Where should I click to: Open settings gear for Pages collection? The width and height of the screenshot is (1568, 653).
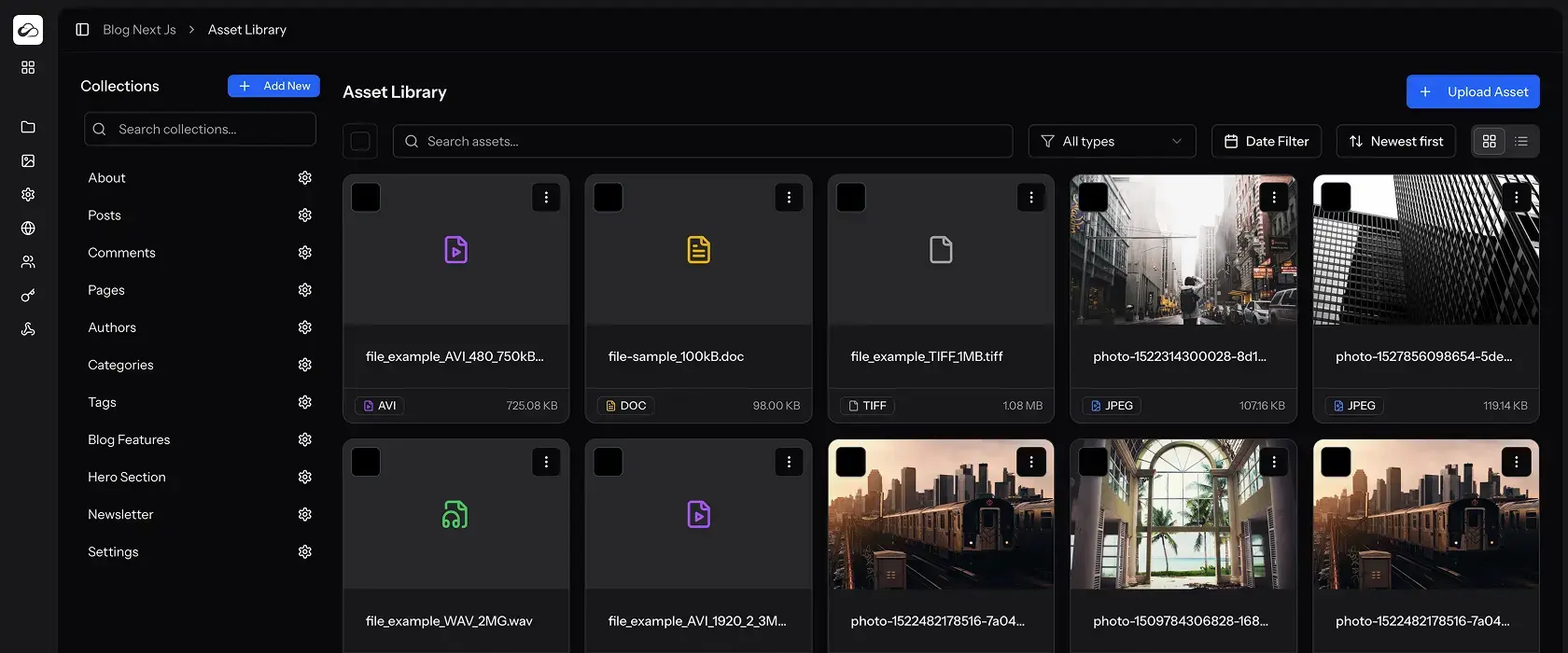(305, 289)
